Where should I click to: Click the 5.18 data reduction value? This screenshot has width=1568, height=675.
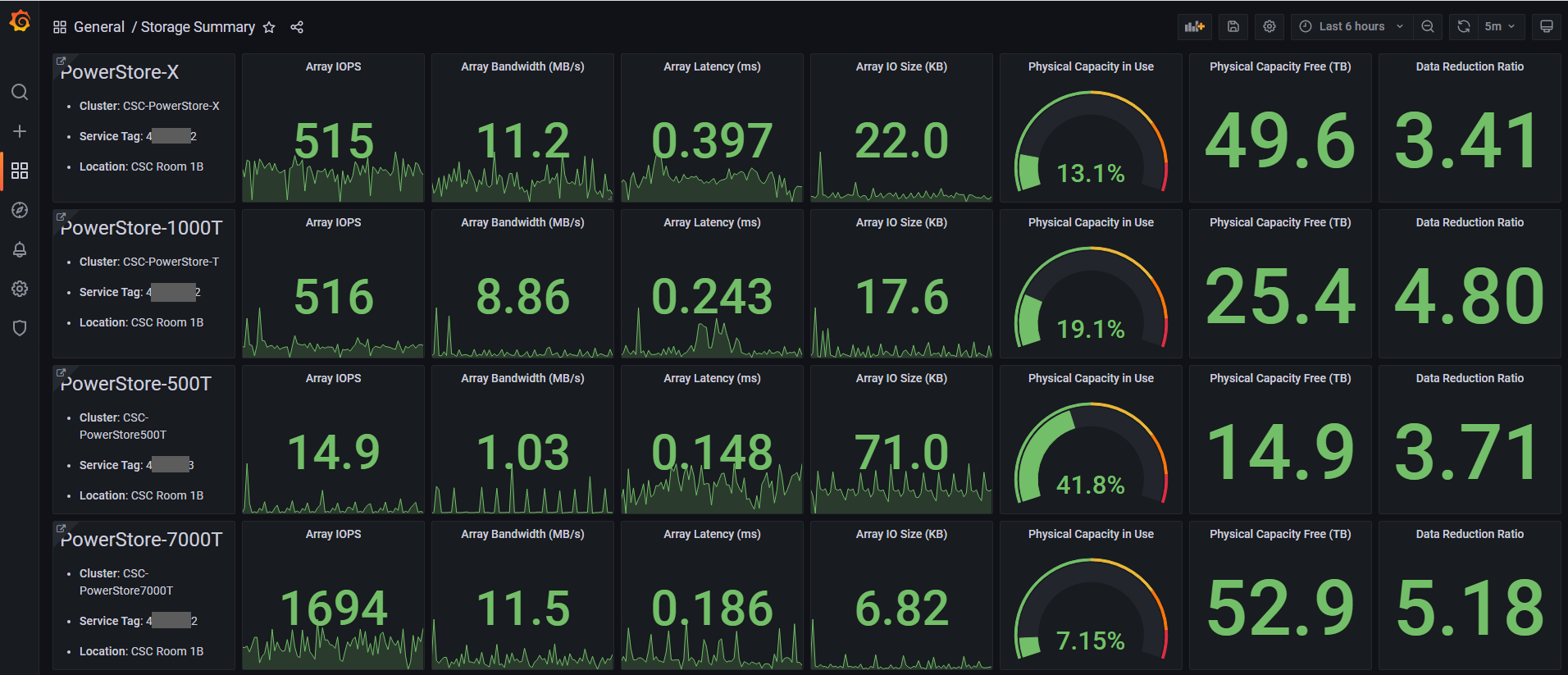(x=1470, y=609)
